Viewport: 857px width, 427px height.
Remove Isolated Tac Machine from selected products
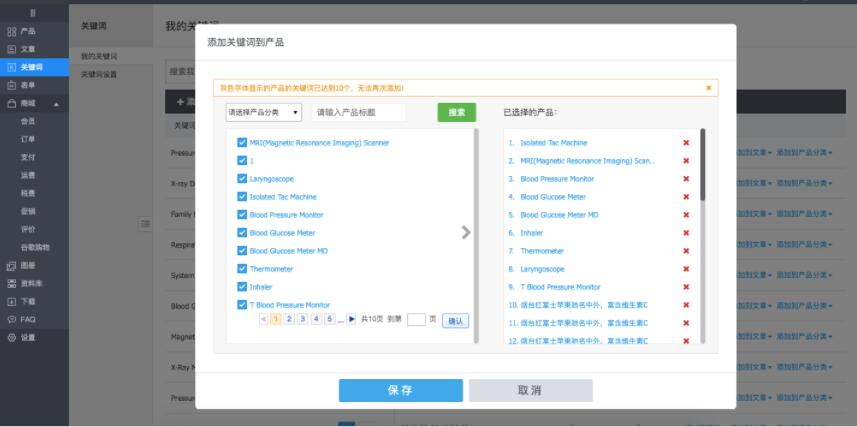click(x=686, y=143)
